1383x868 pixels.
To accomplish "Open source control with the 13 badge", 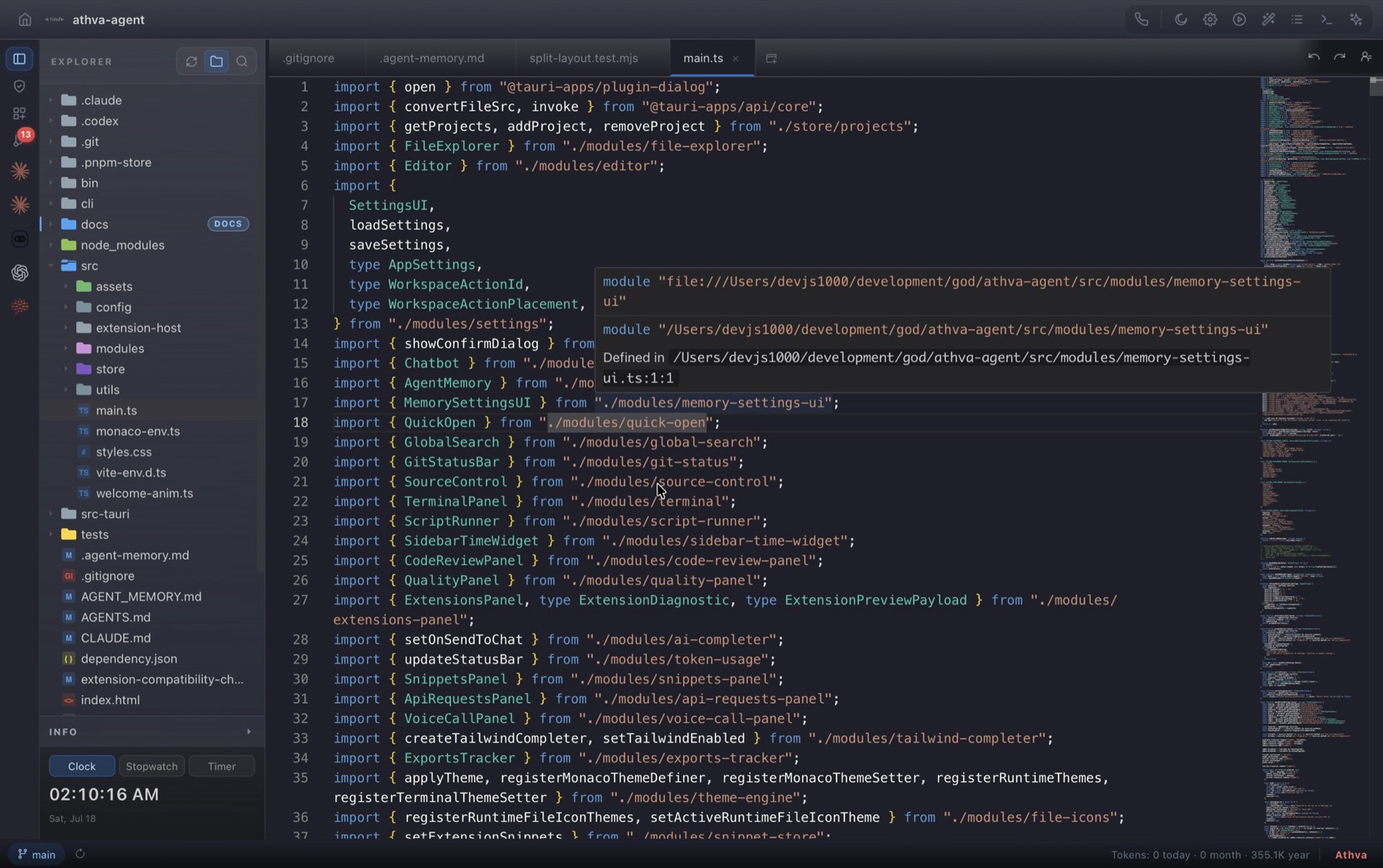I will click(20, 139).
